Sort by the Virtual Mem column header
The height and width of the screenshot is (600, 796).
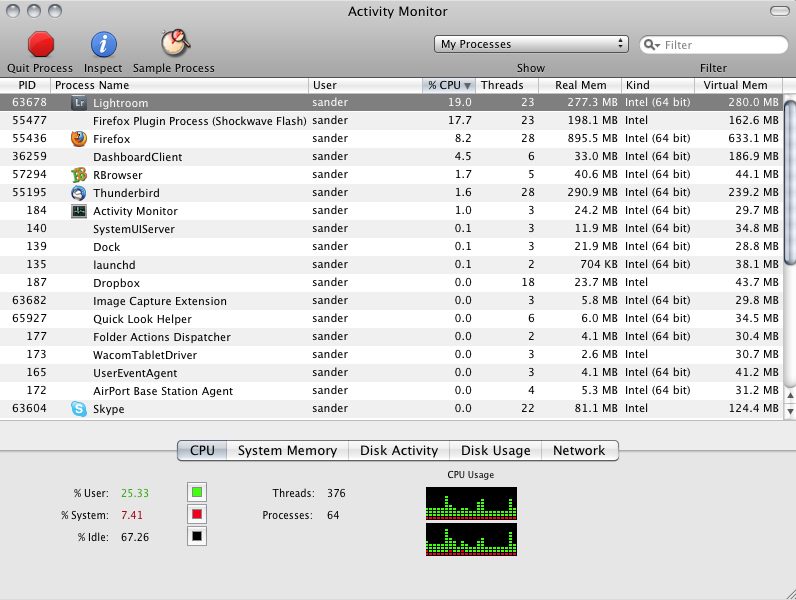pyautogui.click(x=738, y=85)
